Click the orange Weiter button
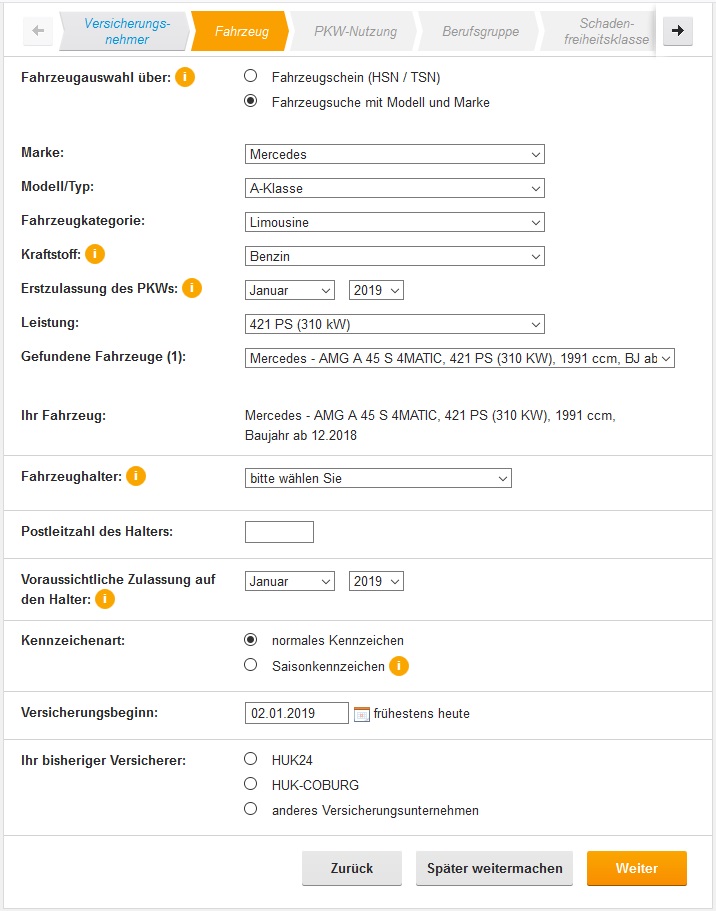Screen dimensions: 716x911 pos(636,868)
